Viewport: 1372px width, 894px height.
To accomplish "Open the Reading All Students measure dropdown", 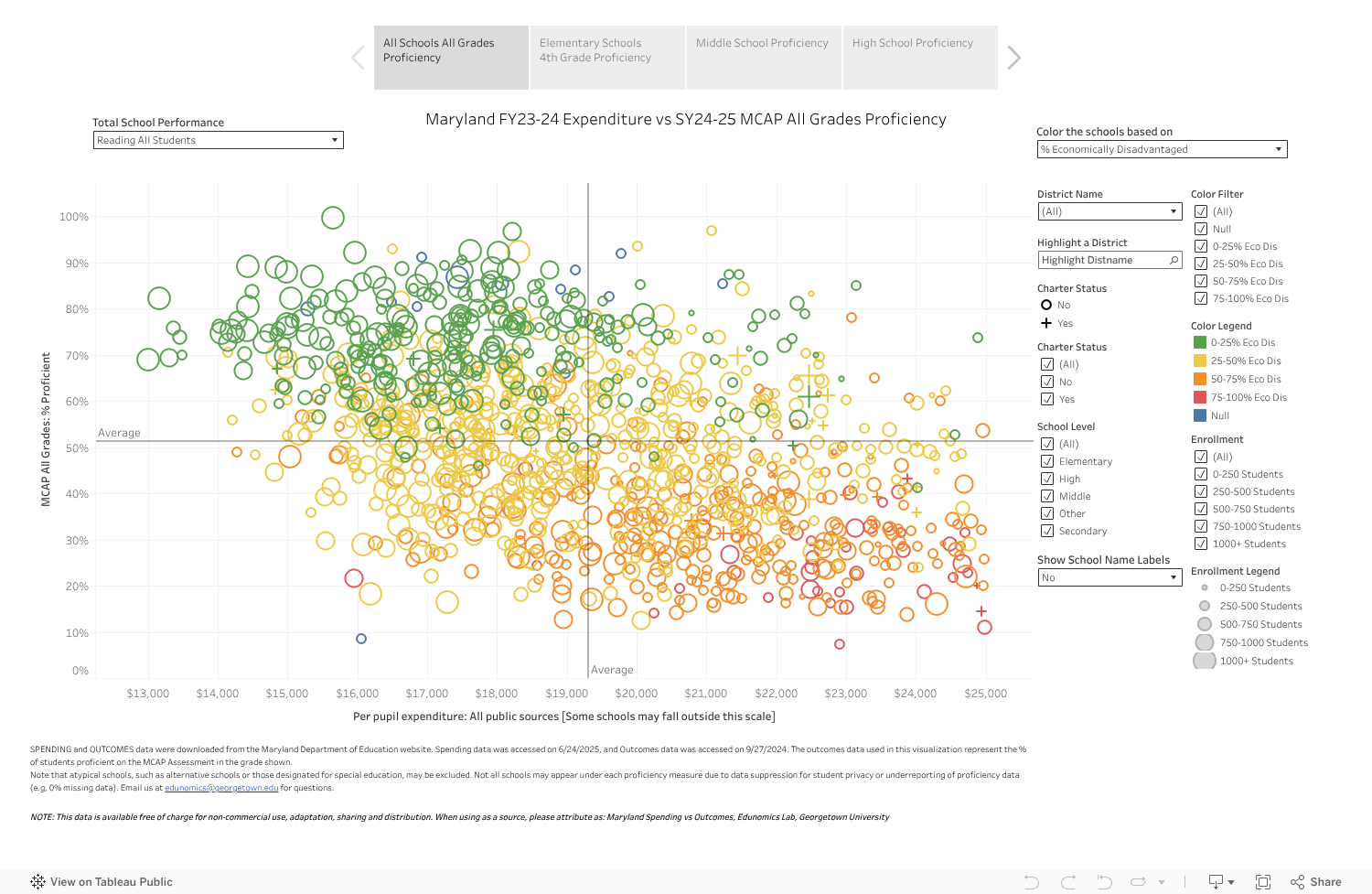I will 333,140.
